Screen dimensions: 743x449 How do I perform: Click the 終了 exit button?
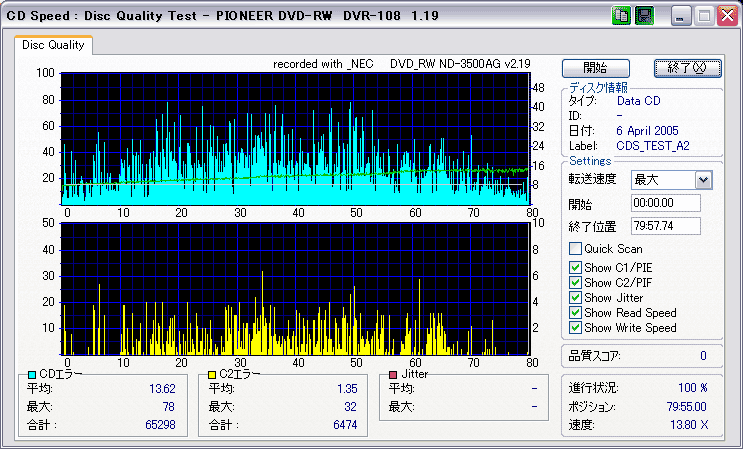[x=688, y=68]
